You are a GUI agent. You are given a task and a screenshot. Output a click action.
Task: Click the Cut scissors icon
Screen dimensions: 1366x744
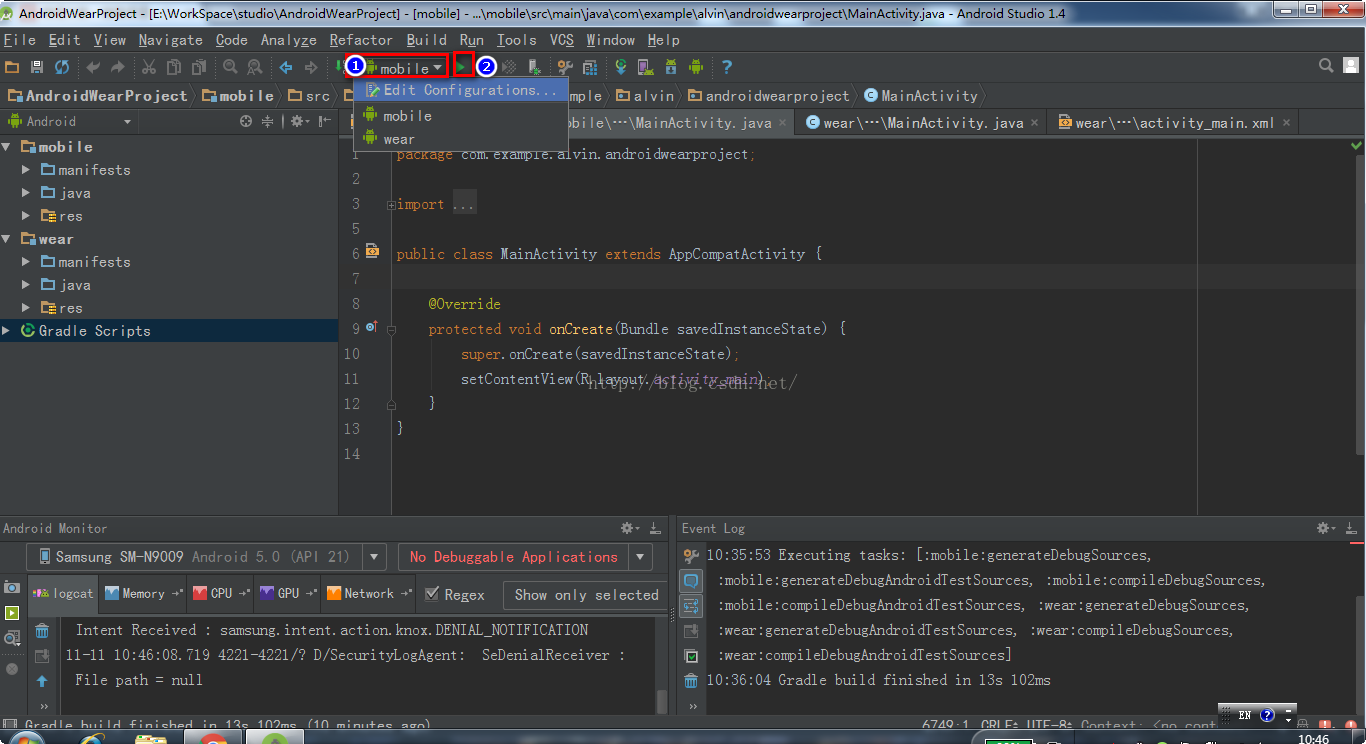149,67
